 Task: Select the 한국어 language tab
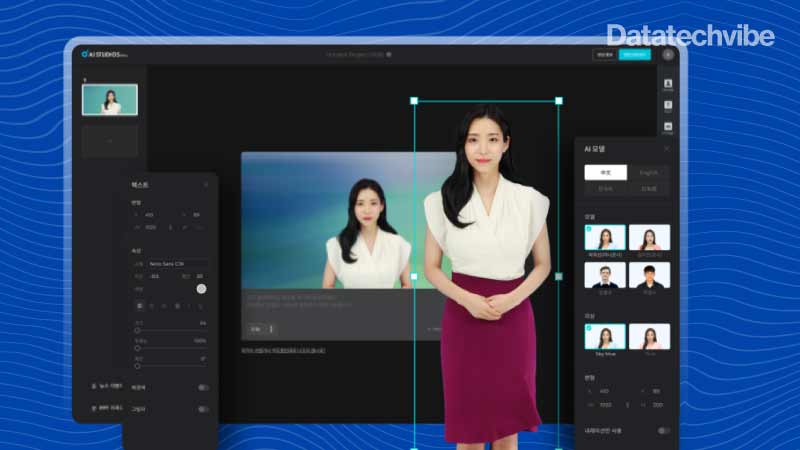[606, 189]
